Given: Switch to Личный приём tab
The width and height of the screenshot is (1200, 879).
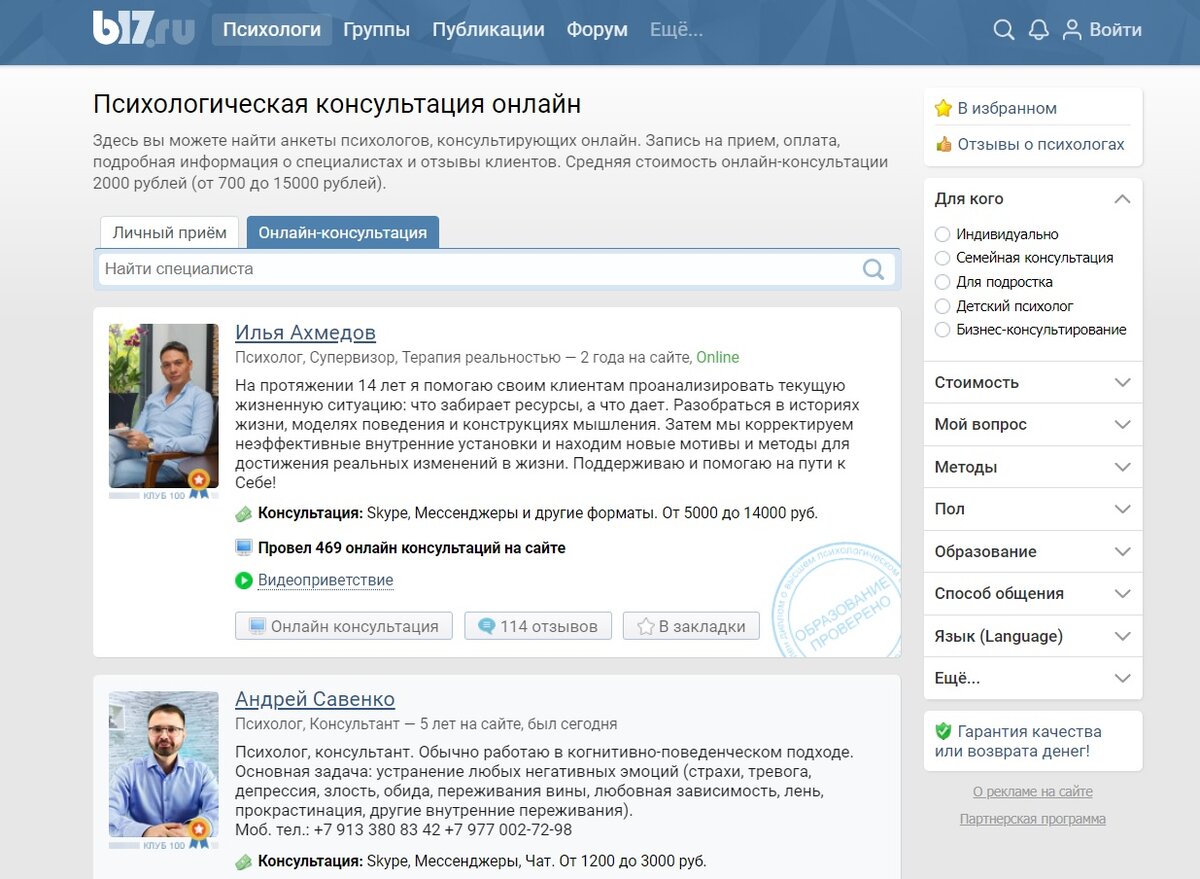Looking at the screenshot, I should tap(170, 232).
